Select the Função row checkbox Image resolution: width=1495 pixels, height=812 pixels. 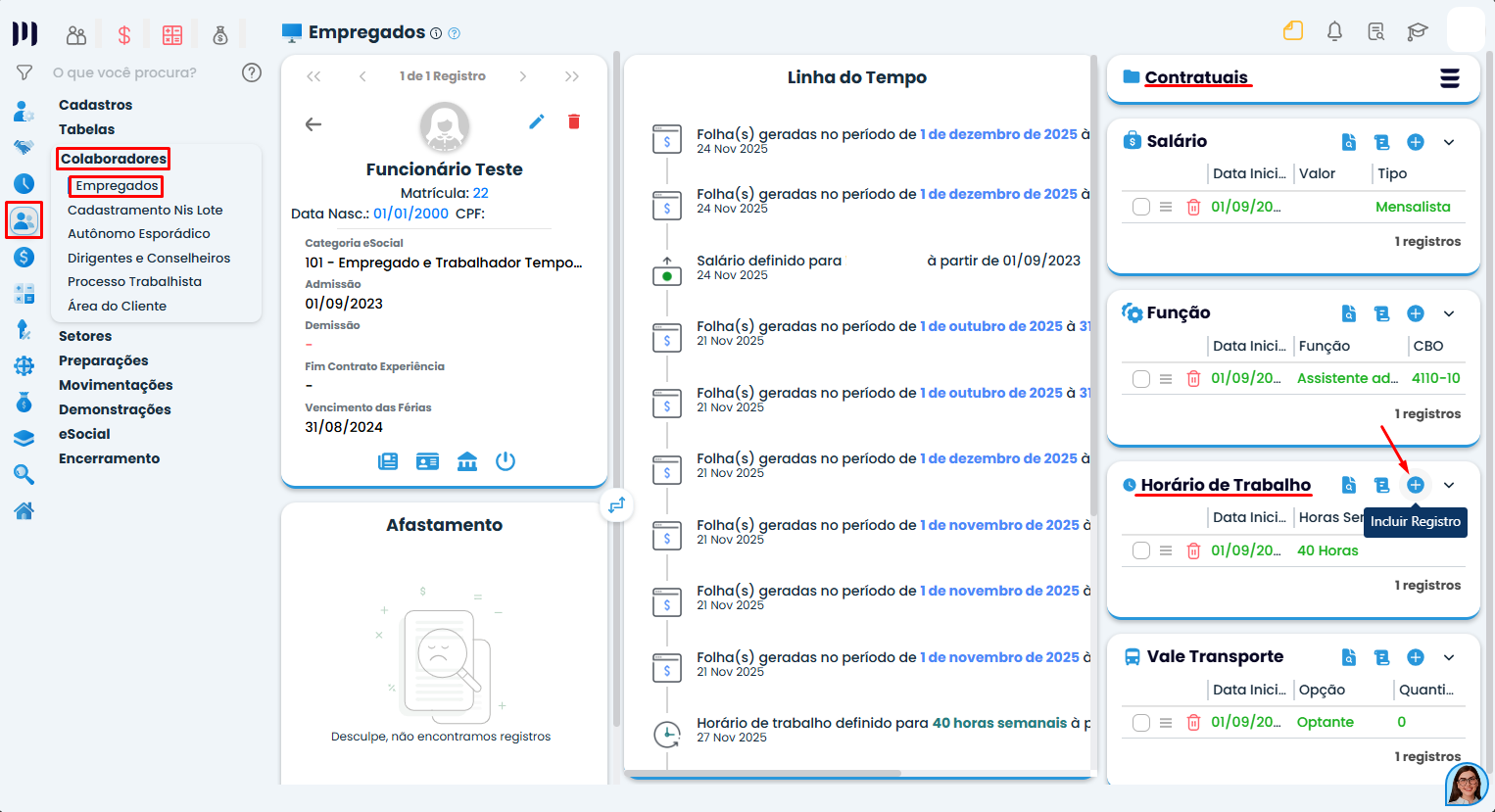coord(1141,379)
